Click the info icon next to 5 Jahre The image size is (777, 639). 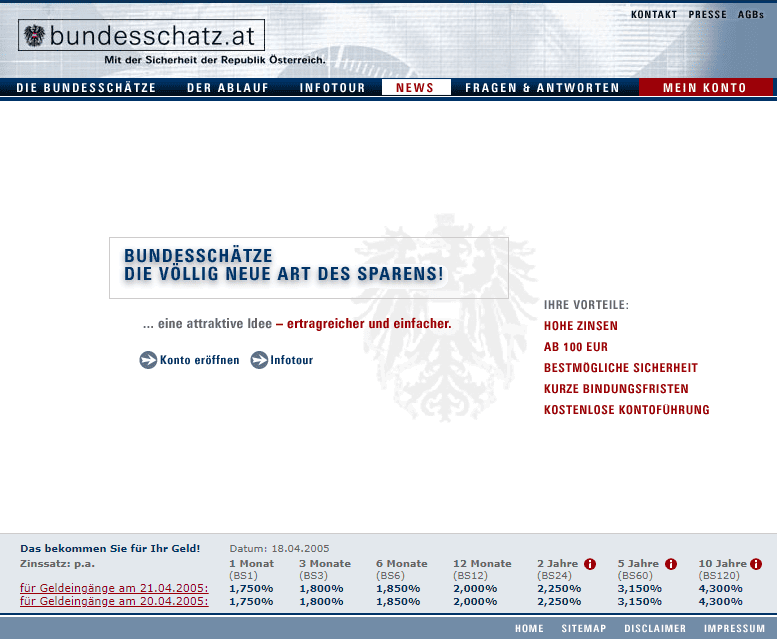tap(670, 564)
